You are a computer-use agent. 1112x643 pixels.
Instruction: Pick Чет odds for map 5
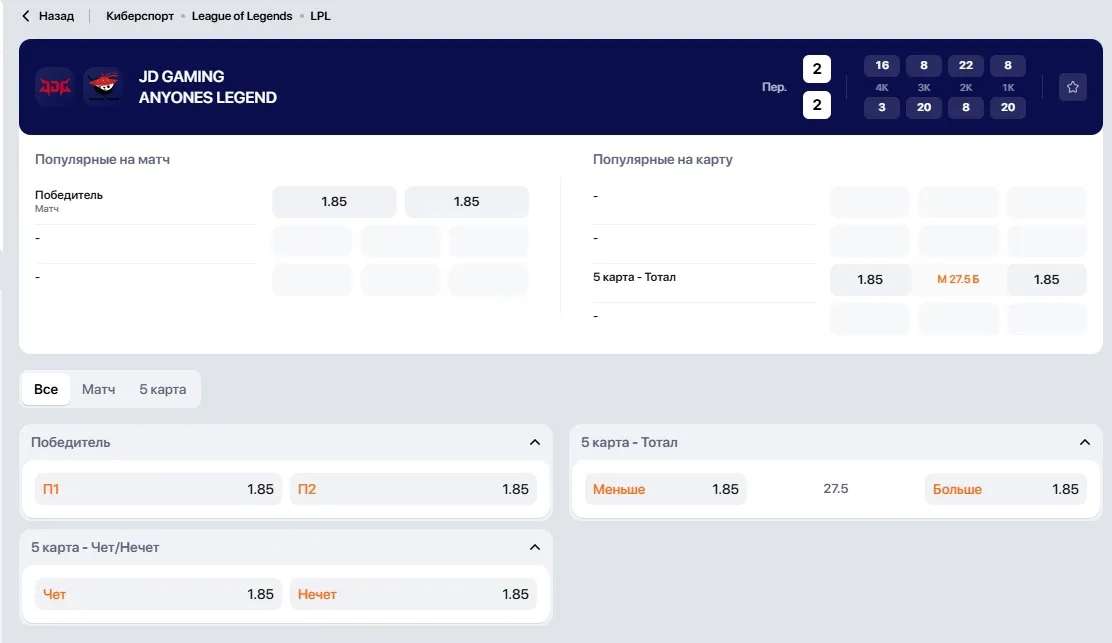158,594
